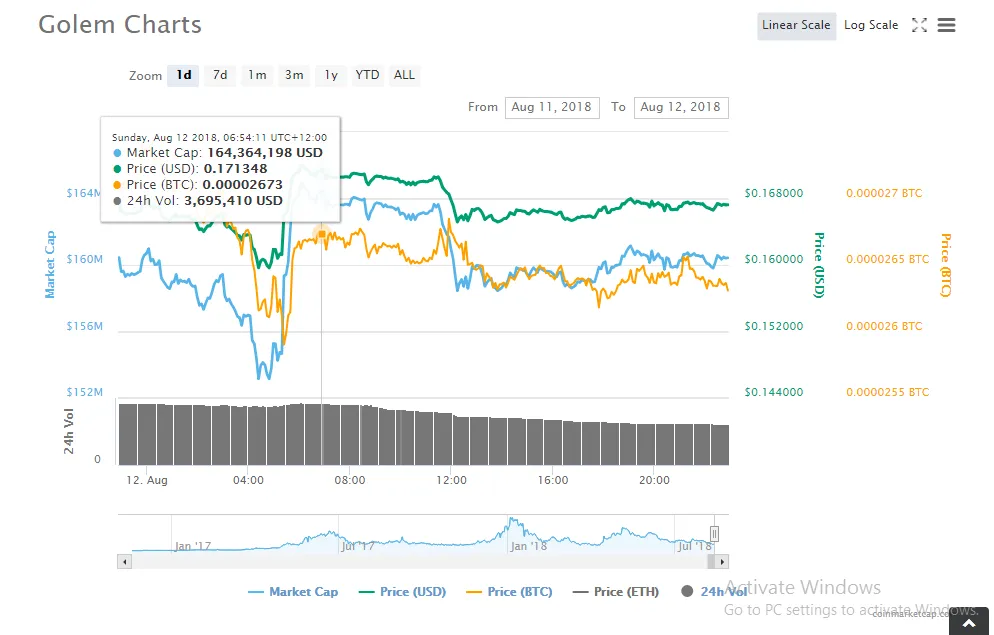Toggle Price (USD) series in legend
This screenshot has height=635, width=994.
(403, 592)
